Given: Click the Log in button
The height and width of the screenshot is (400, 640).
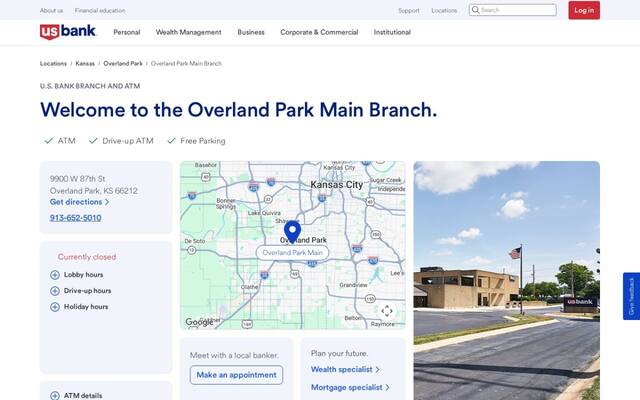Looking at the screenshot, I should coord(584,10).
